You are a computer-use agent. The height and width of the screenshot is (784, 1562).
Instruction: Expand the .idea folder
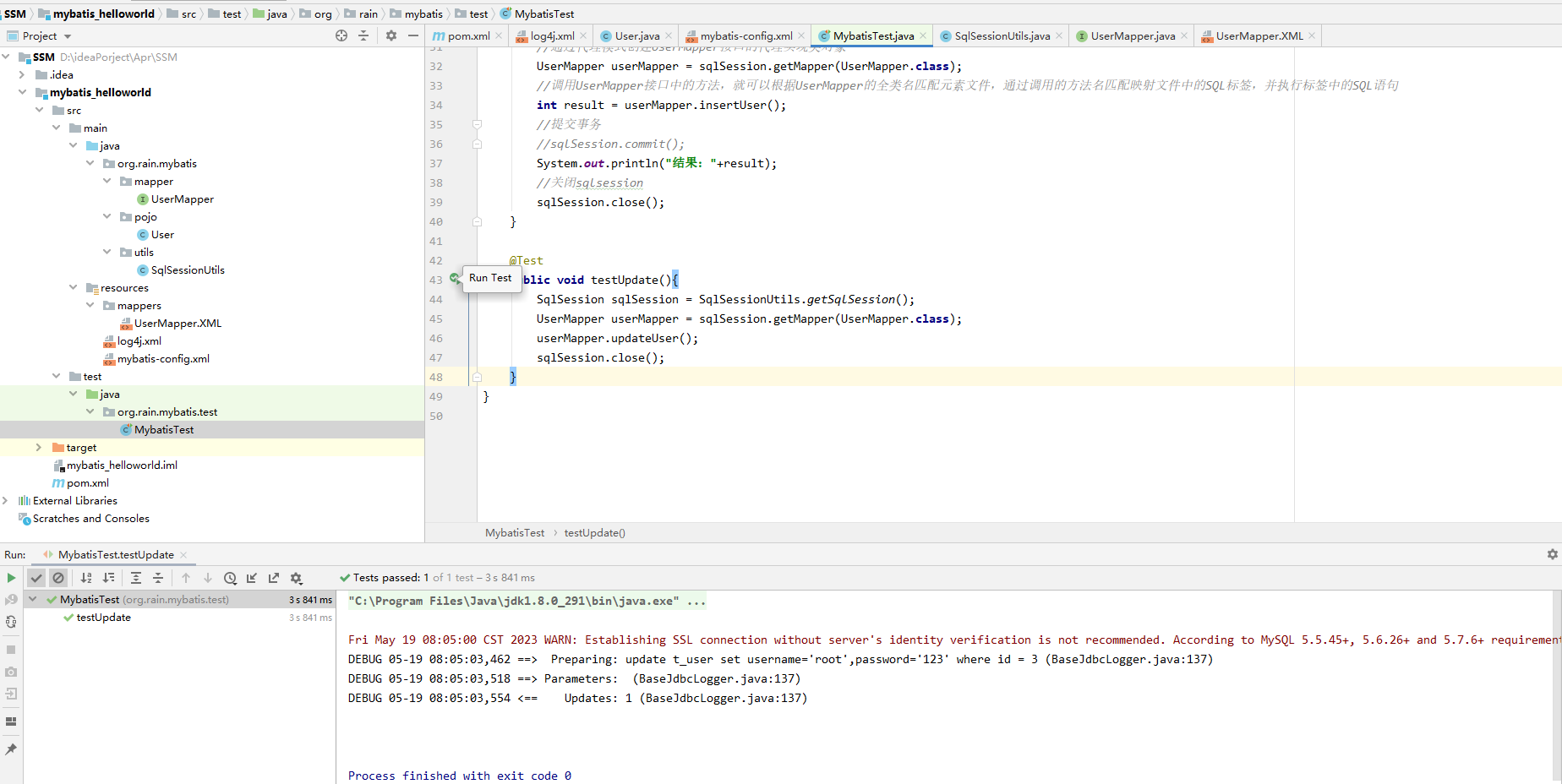coord(23,74)
